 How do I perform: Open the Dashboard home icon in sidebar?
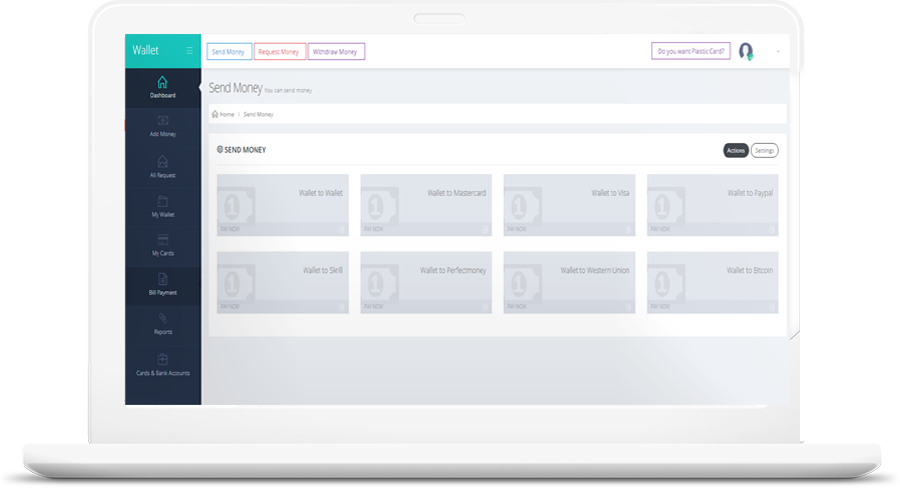click(x=163, y=82)
